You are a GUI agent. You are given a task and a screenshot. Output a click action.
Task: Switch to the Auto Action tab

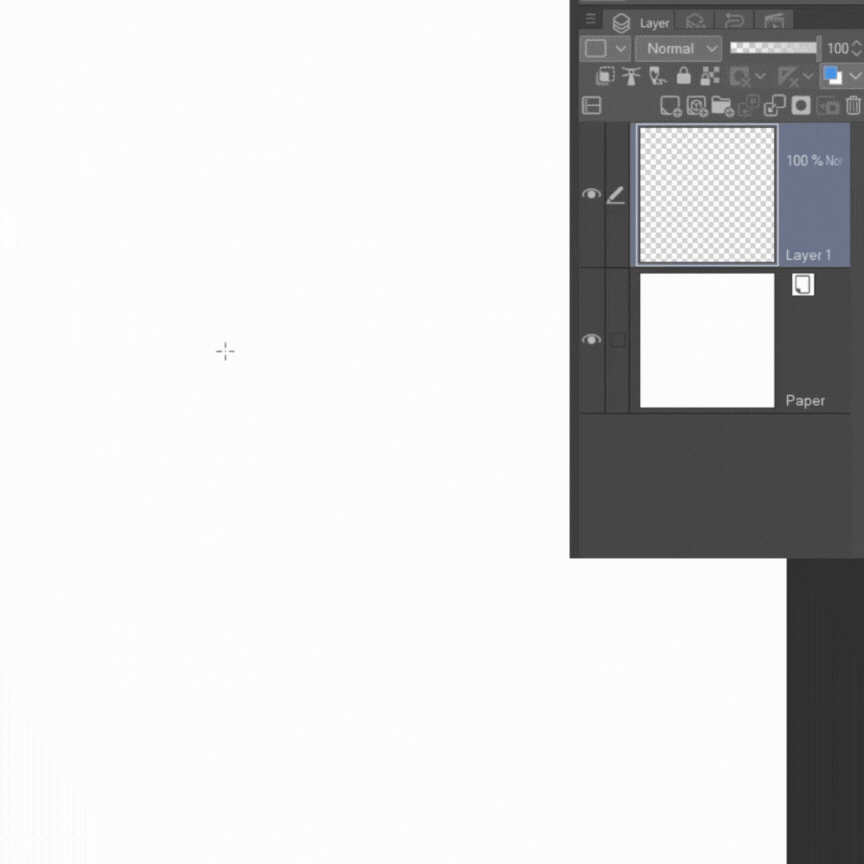coord(774,21)
